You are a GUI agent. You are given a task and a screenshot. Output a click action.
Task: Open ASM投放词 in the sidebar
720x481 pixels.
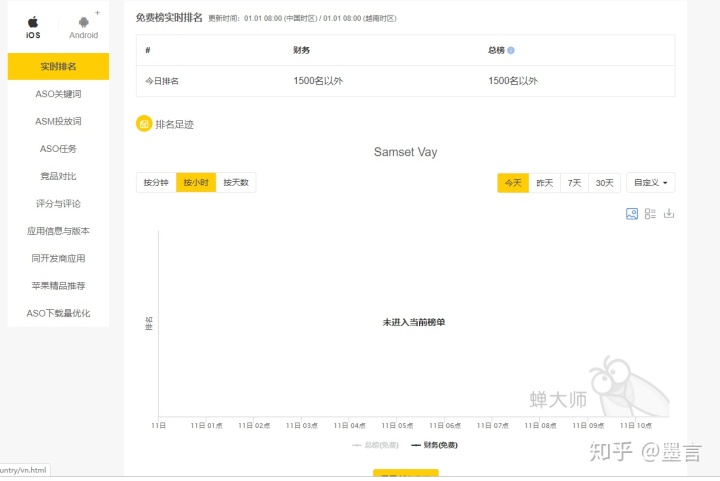[58, 121]
